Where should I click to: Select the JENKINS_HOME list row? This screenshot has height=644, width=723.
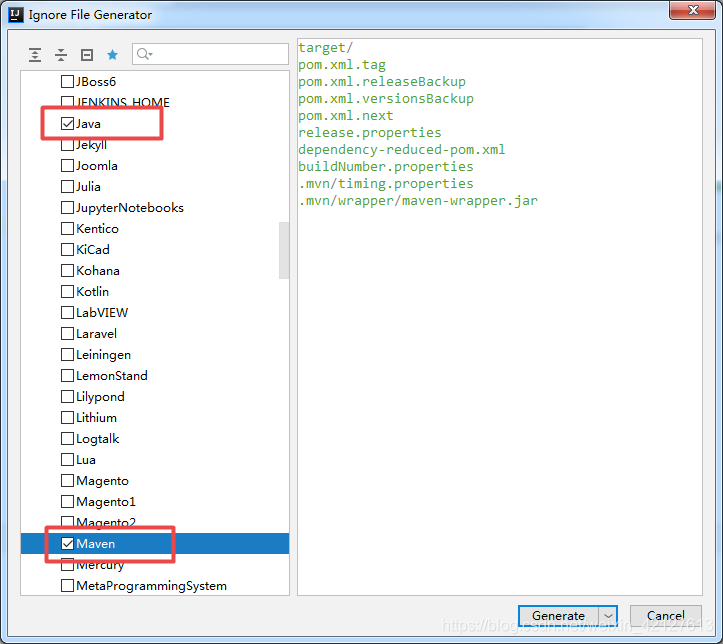(x=155, y=102)
